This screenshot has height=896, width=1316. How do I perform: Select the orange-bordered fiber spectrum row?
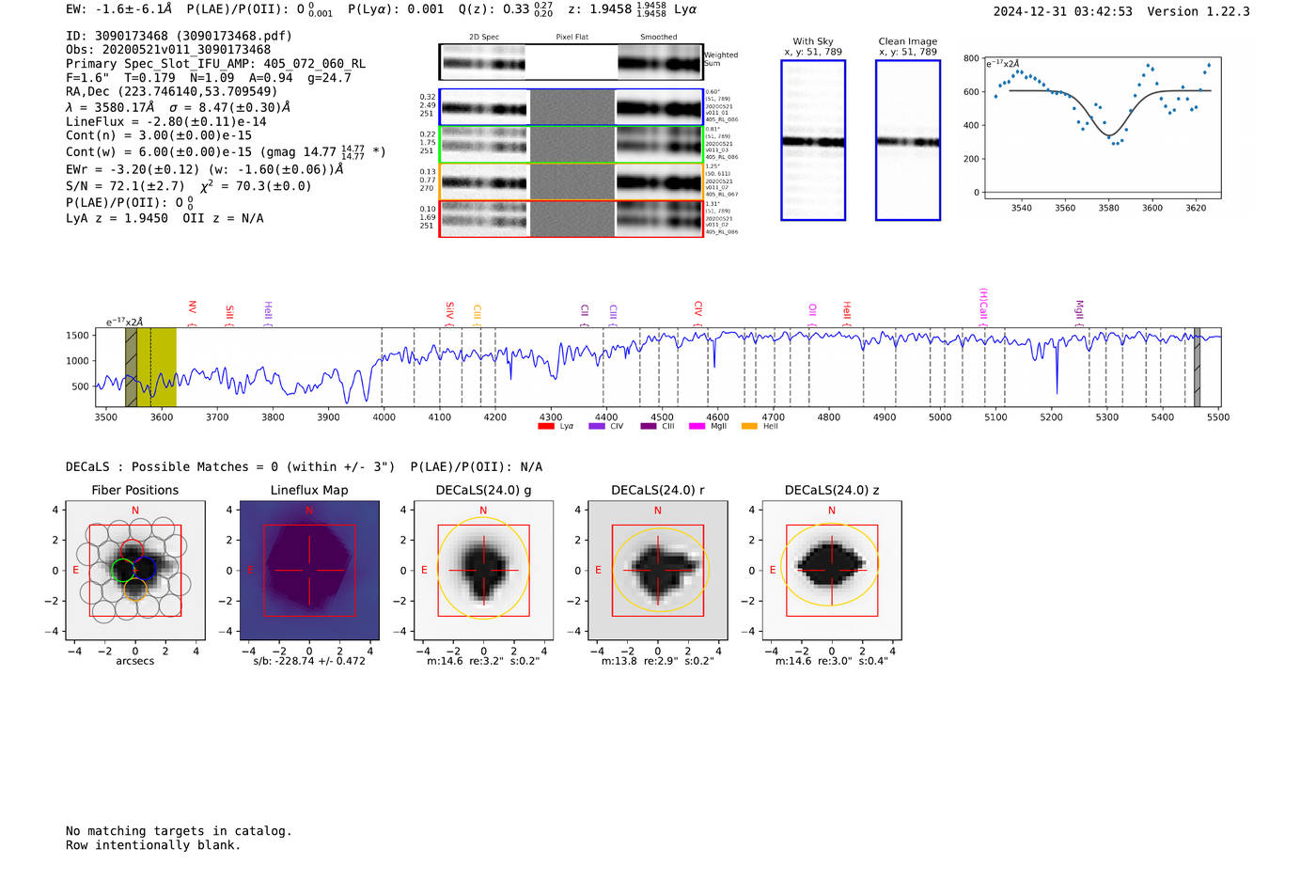click(571, 181)
